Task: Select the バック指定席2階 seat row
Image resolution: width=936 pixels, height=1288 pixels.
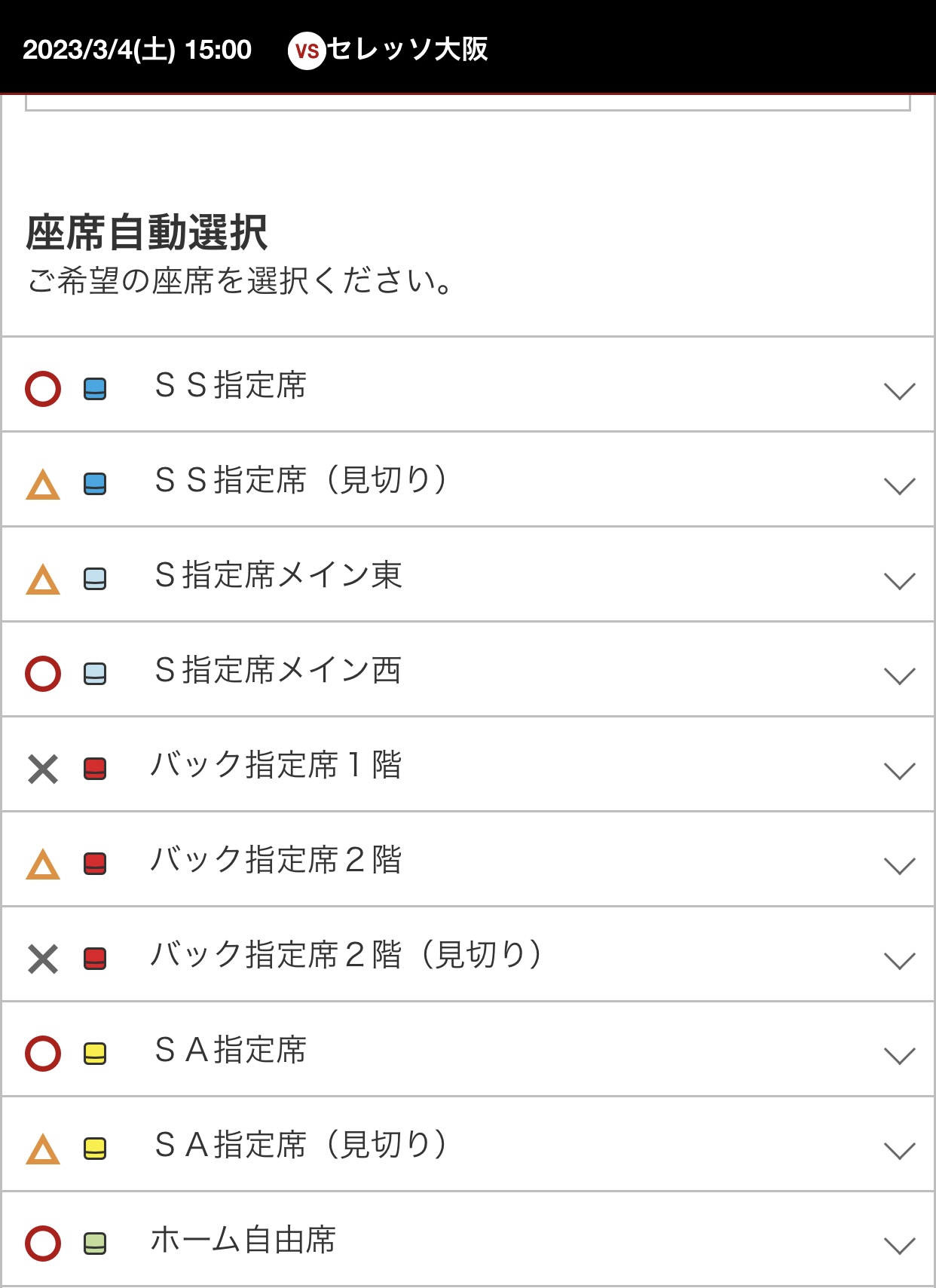Action: [x=276, y=860]
